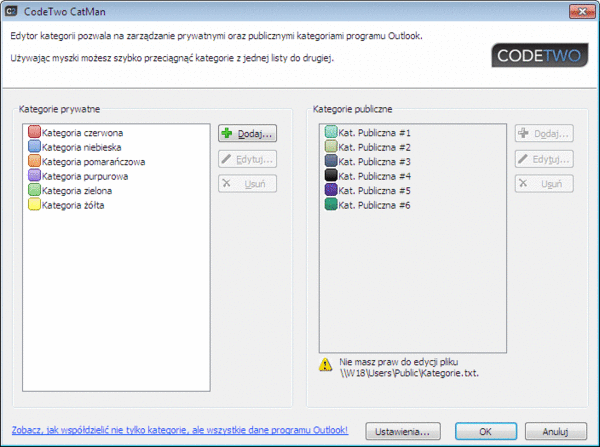The height and width of the screenshot is (447, 600).
Task: Click the CatMan title bar app icon
Action: pyautogui.click(x=11, y=11)
